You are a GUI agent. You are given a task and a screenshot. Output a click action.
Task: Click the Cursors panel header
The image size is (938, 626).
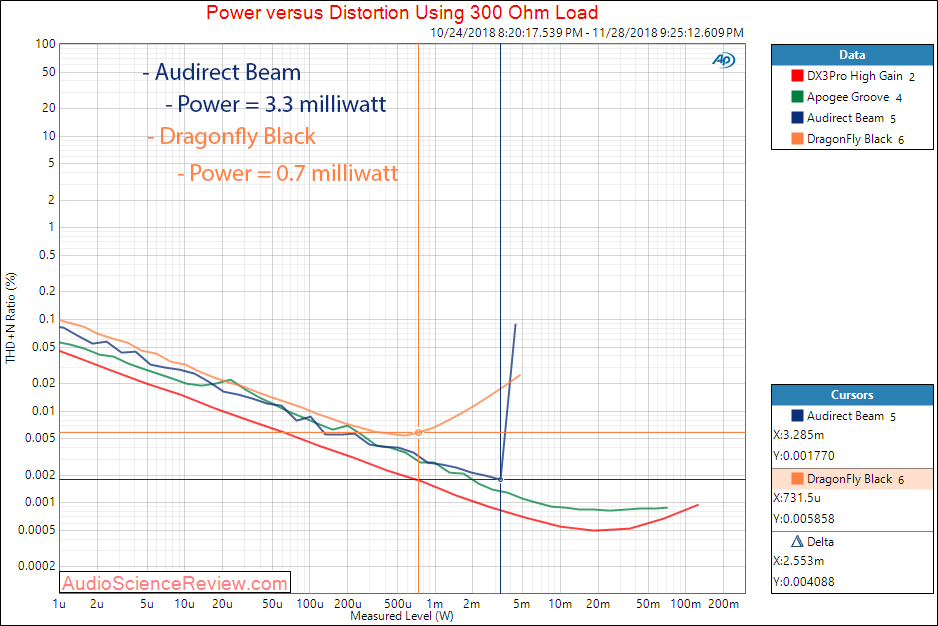tap(852, 395)
